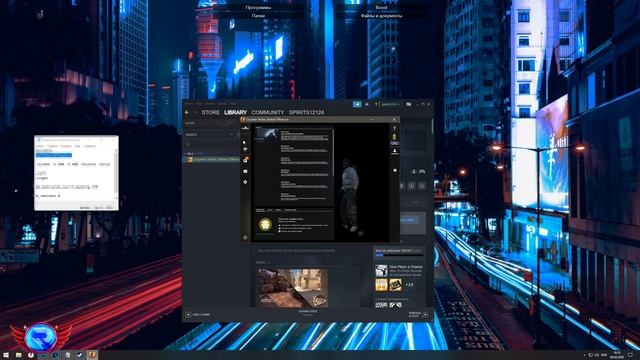Click the highlighted blue line in the text window
The height and width of the screenshot is (360, 640).
[53, 155]
